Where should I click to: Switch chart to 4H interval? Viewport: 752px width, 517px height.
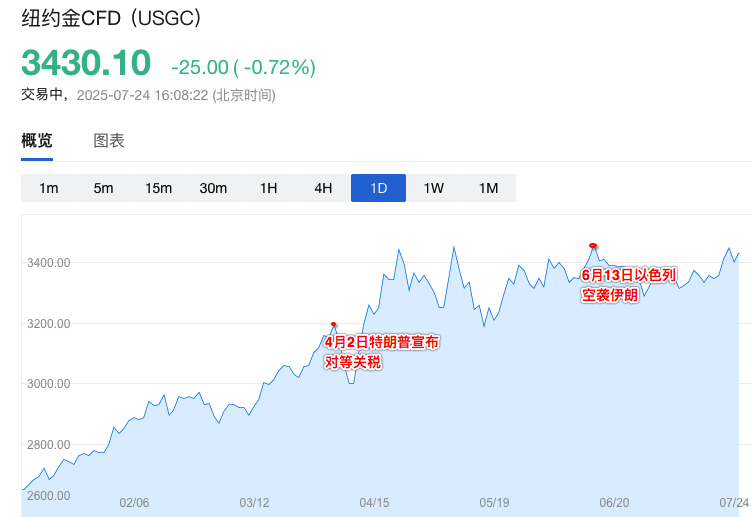[323, 188]
